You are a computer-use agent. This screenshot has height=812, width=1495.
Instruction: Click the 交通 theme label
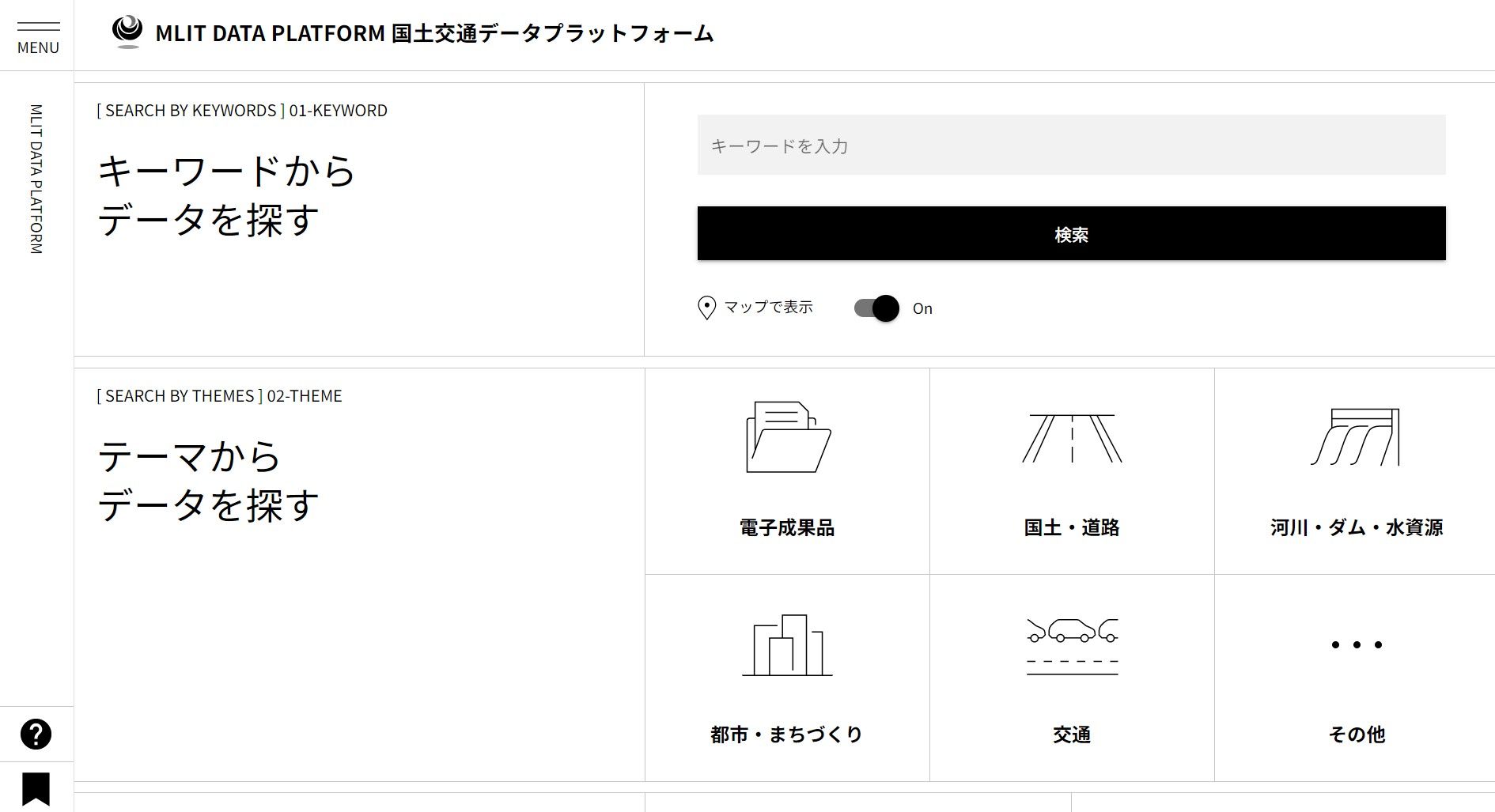1072,735
